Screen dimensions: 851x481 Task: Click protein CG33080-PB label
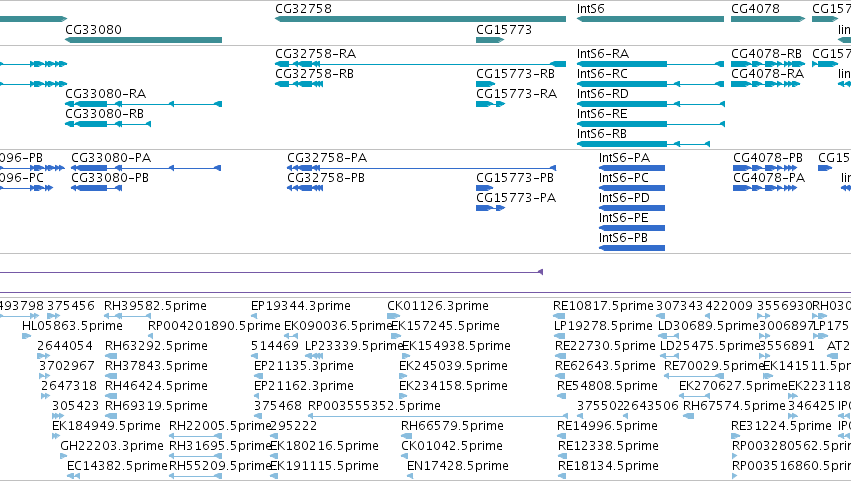(110, 178)
